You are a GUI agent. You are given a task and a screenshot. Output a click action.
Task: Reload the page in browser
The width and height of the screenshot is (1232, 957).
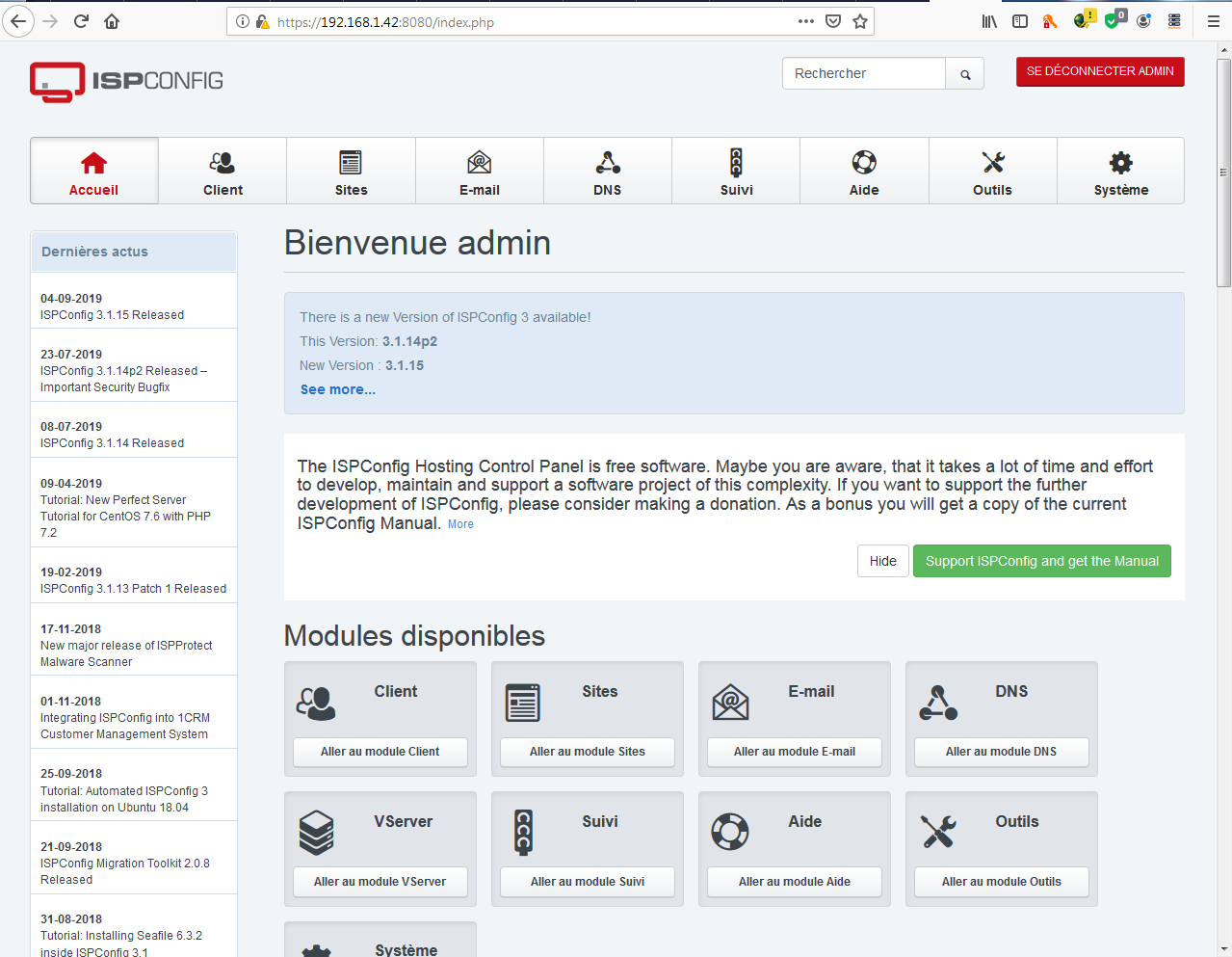point(81,21)
